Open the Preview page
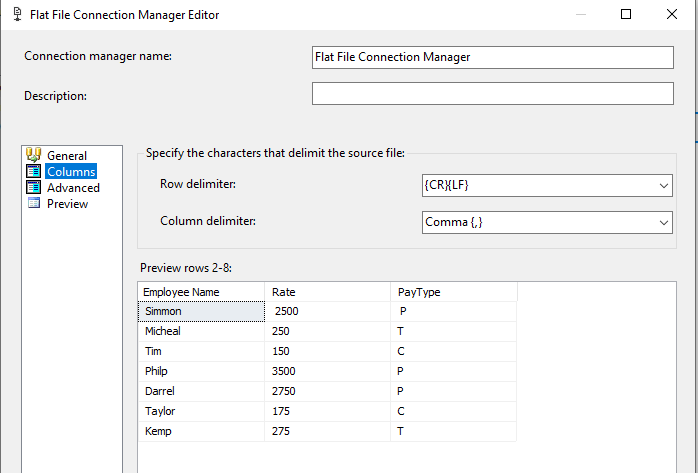The image size is (698, 473). (x=67, y=203)
